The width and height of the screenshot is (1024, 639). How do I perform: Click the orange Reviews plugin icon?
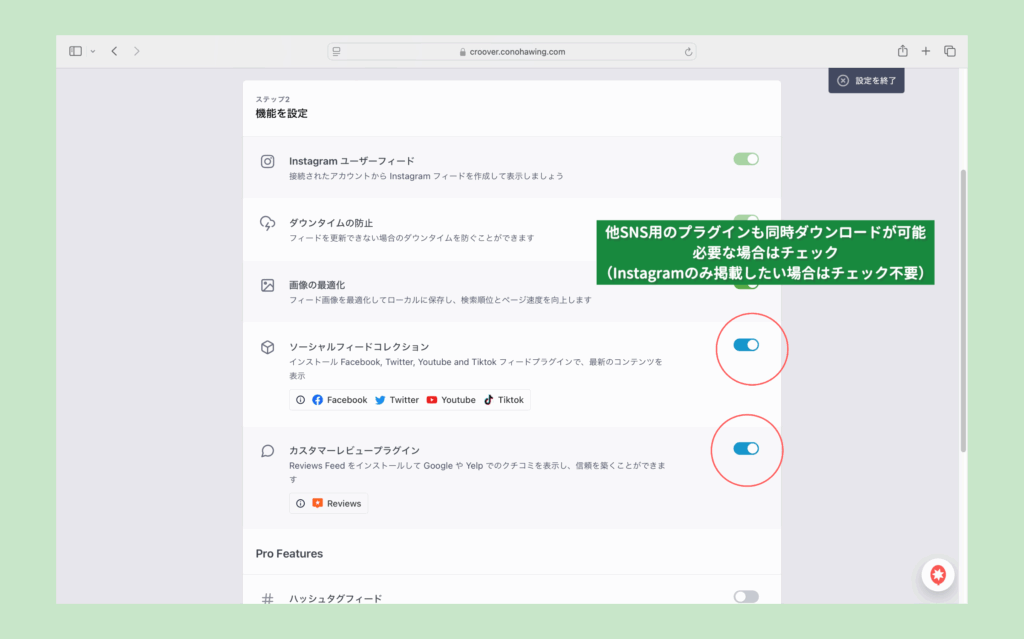coord(317,503)
